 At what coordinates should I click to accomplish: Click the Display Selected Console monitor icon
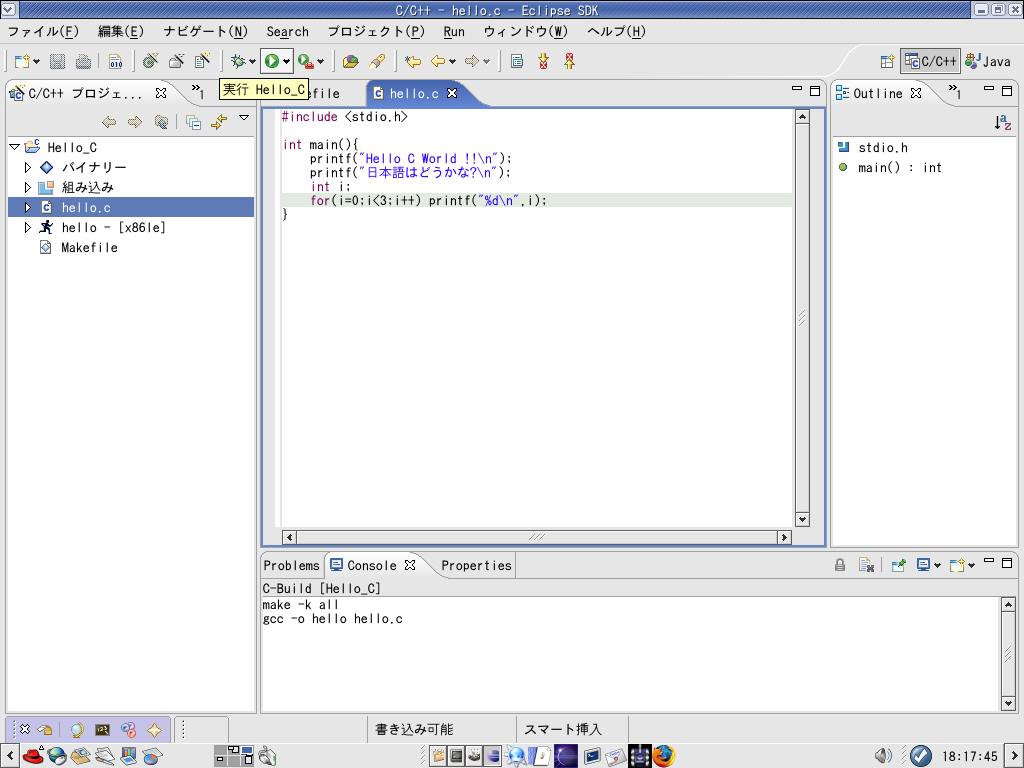pos(923,565)
